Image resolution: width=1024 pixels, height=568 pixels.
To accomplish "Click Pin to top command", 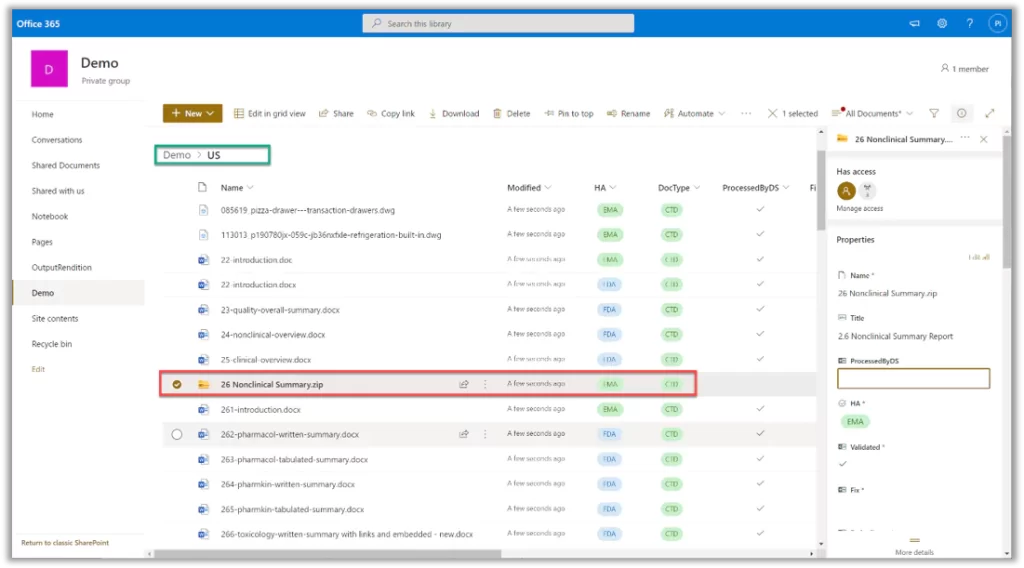I will pyautogui.click(x=568, y=114).
